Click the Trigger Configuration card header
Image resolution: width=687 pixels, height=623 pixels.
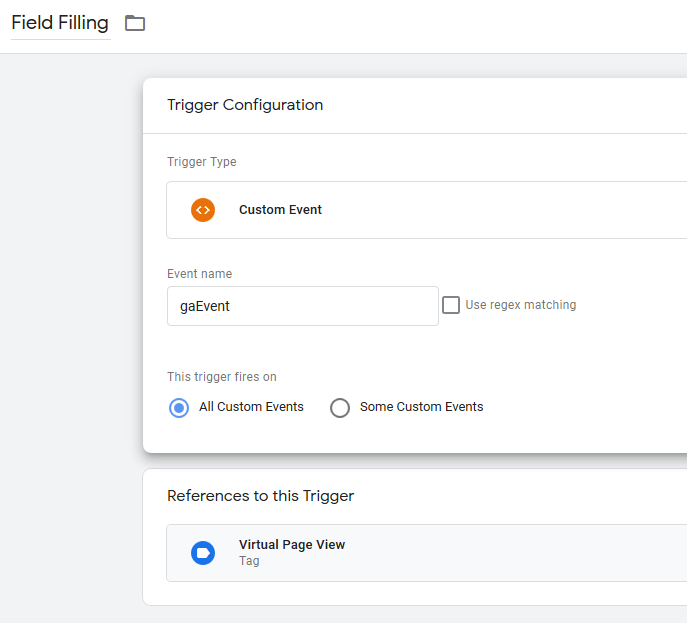414,106
